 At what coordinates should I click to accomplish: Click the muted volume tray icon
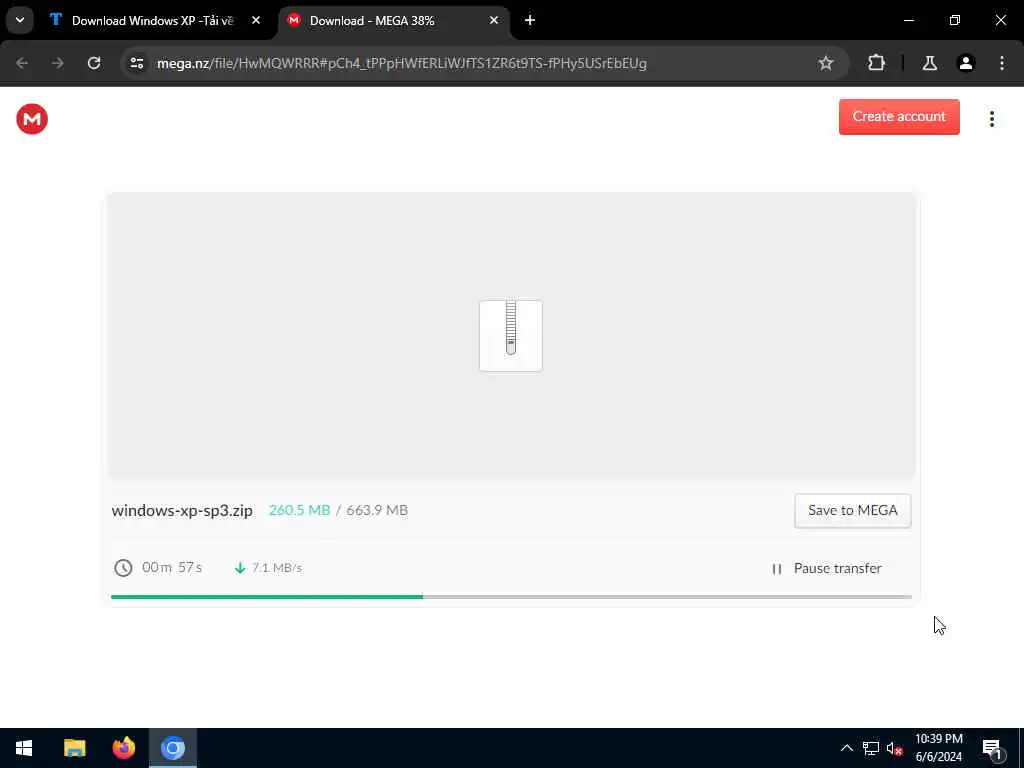coord(894,748)
